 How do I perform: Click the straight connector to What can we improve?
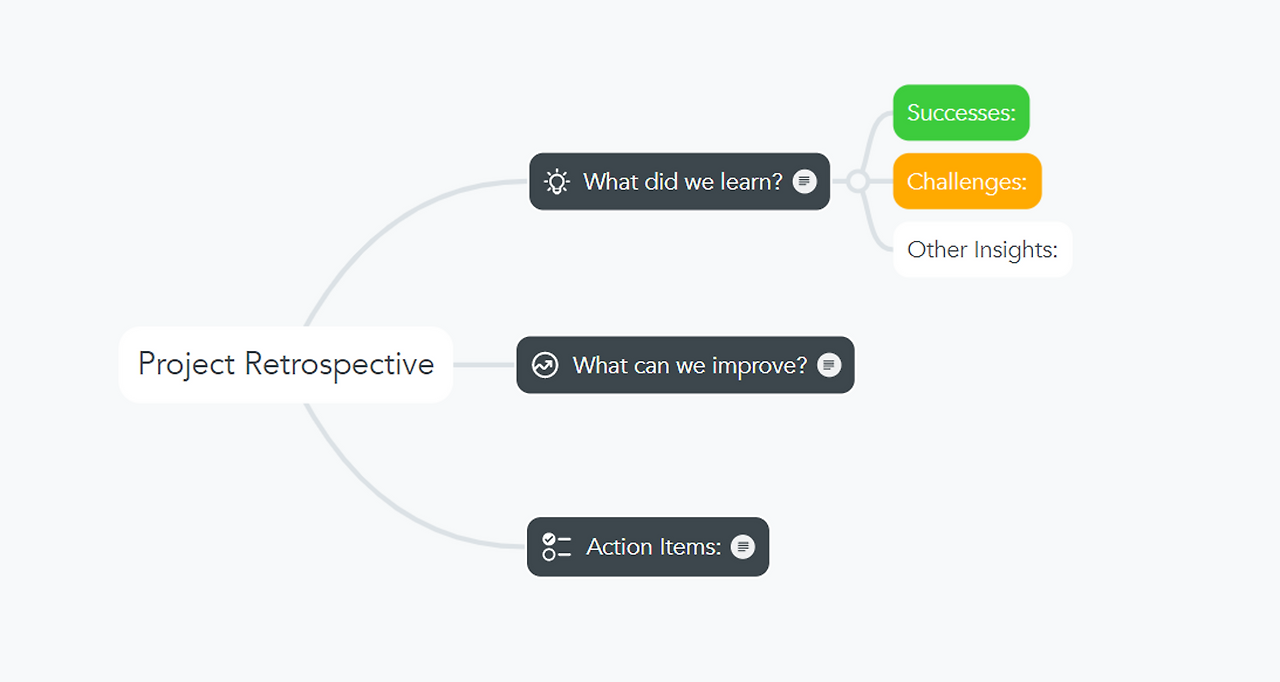coord(485,365)
